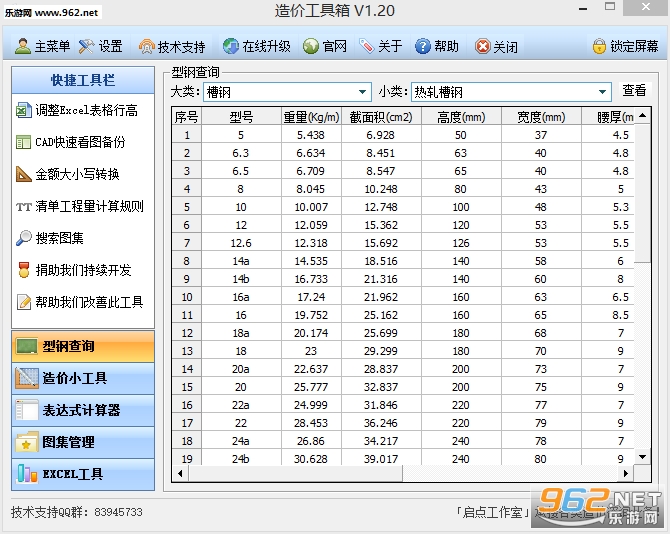Click the vertical scrollbar down arrow
The image size is (670, 534).
[642, 457]
